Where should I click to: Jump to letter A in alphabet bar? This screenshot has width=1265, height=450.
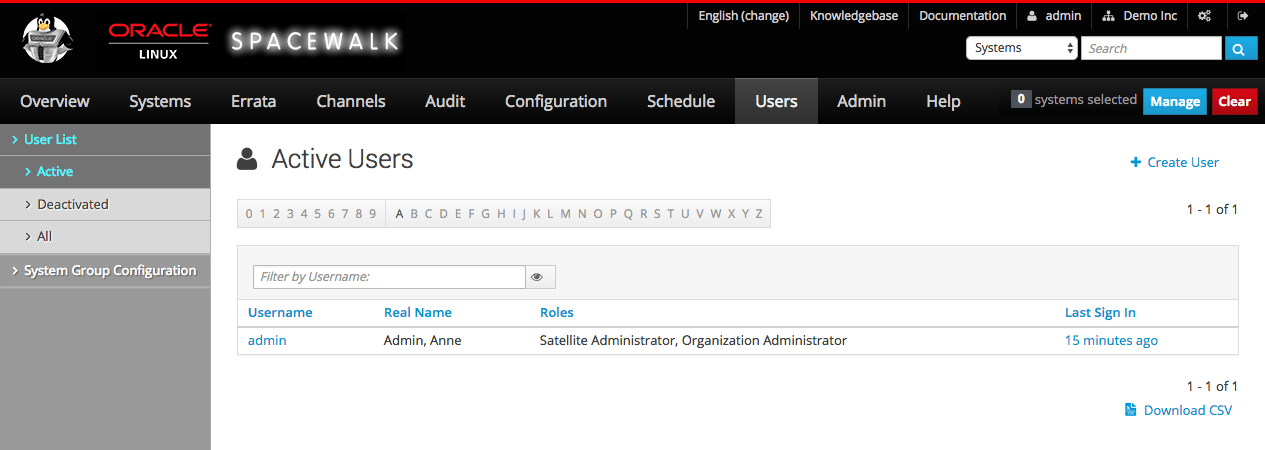400,213
